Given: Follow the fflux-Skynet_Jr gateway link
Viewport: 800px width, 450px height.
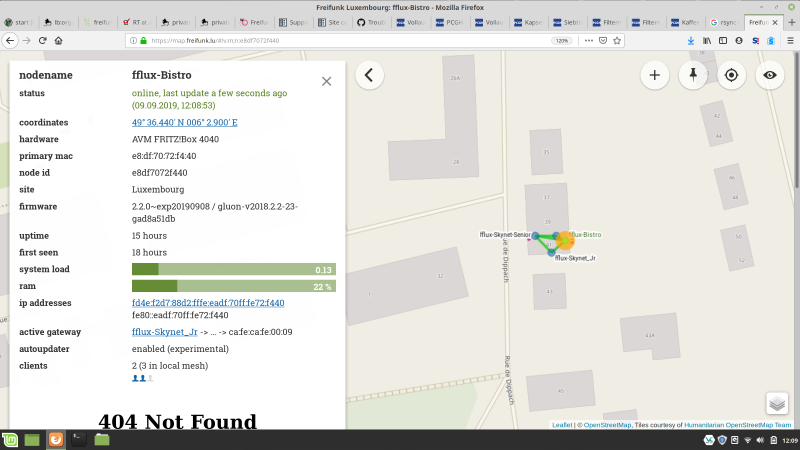Looking at the screenshot, I should [164, 332].
